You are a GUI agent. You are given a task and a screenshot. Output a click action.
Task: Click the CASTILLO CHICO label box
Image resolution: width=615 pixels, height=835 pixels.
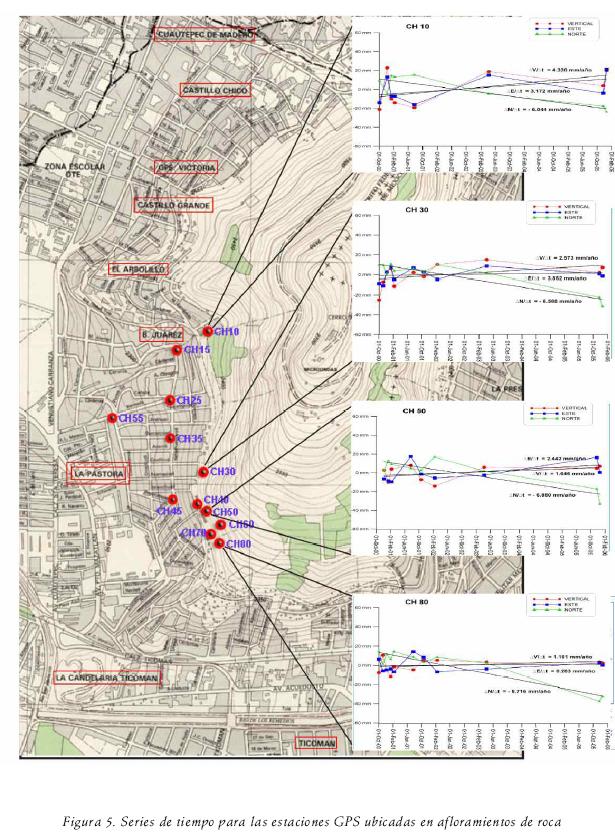pos(214,90)
